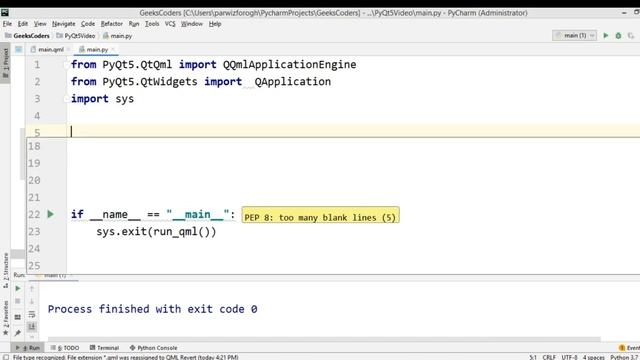This screenshot has width=640, height=360.
Task: Click the down-the-stack-trace arrow in Run panel
Action: [32, 301]
